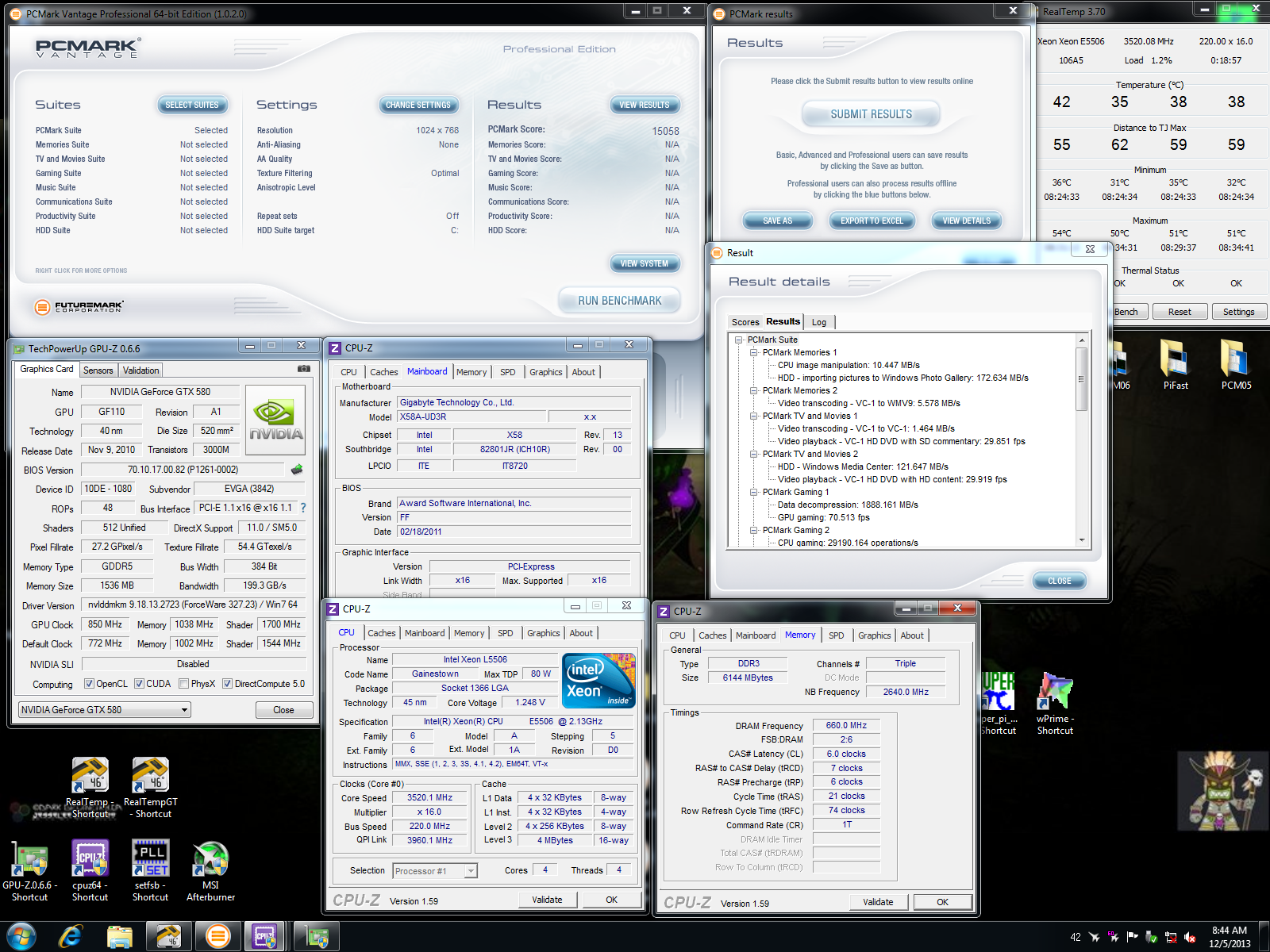This screenshot has height=952, width=1270.
Task: Switch to CPU-Z on the taskbar
Action: (x=265, y=937)
